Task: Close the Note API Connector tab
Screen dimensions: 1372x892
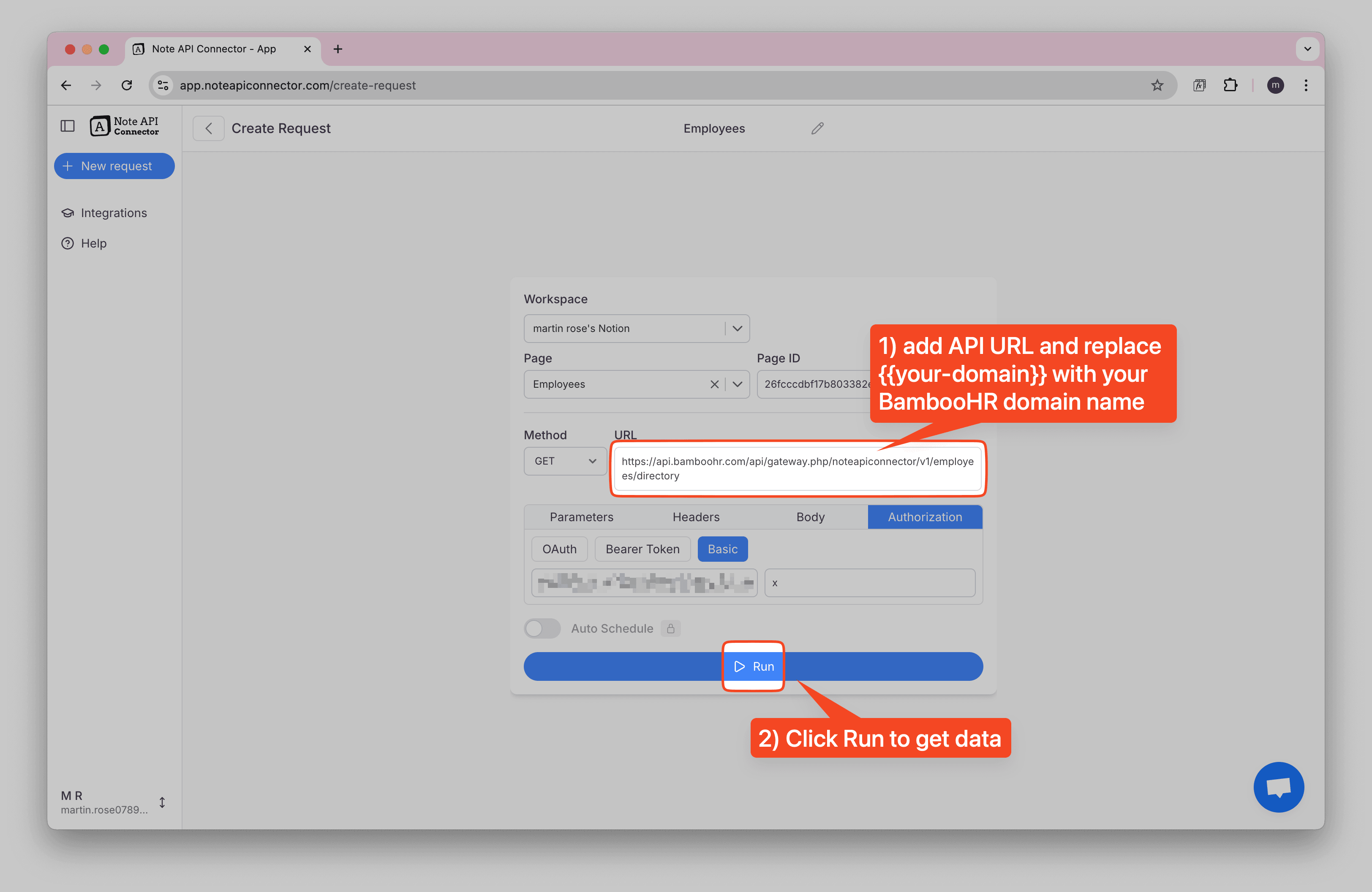Action: (307, 49)
